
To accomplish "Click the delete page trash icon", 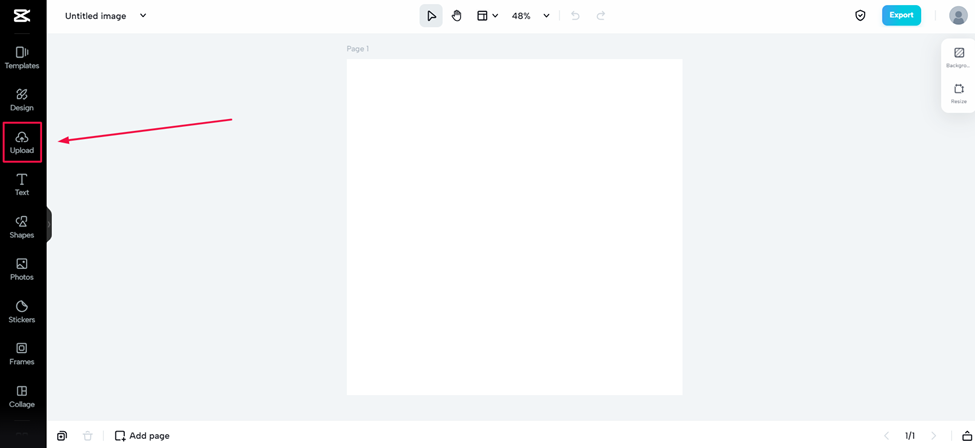I will pyautogui.click(x=88, y=436).
